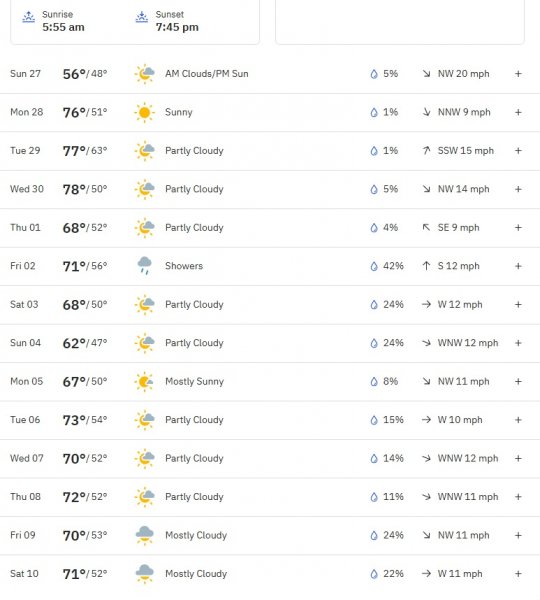
Task: Click the Mostly Cloudy icon on Fri 09
Action: click(x=145, y=535)
